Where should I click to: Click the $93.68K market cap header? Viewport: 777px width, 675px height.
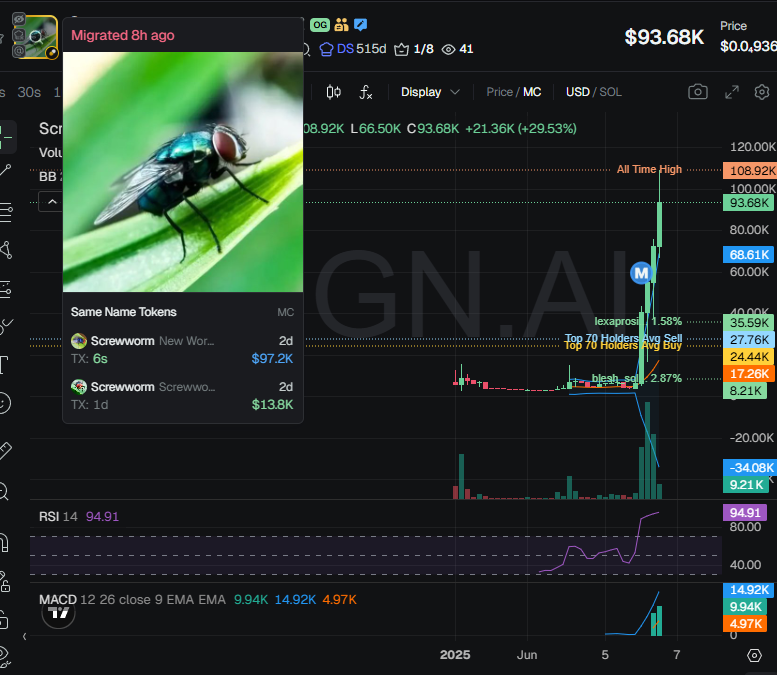tap(664, 37)
